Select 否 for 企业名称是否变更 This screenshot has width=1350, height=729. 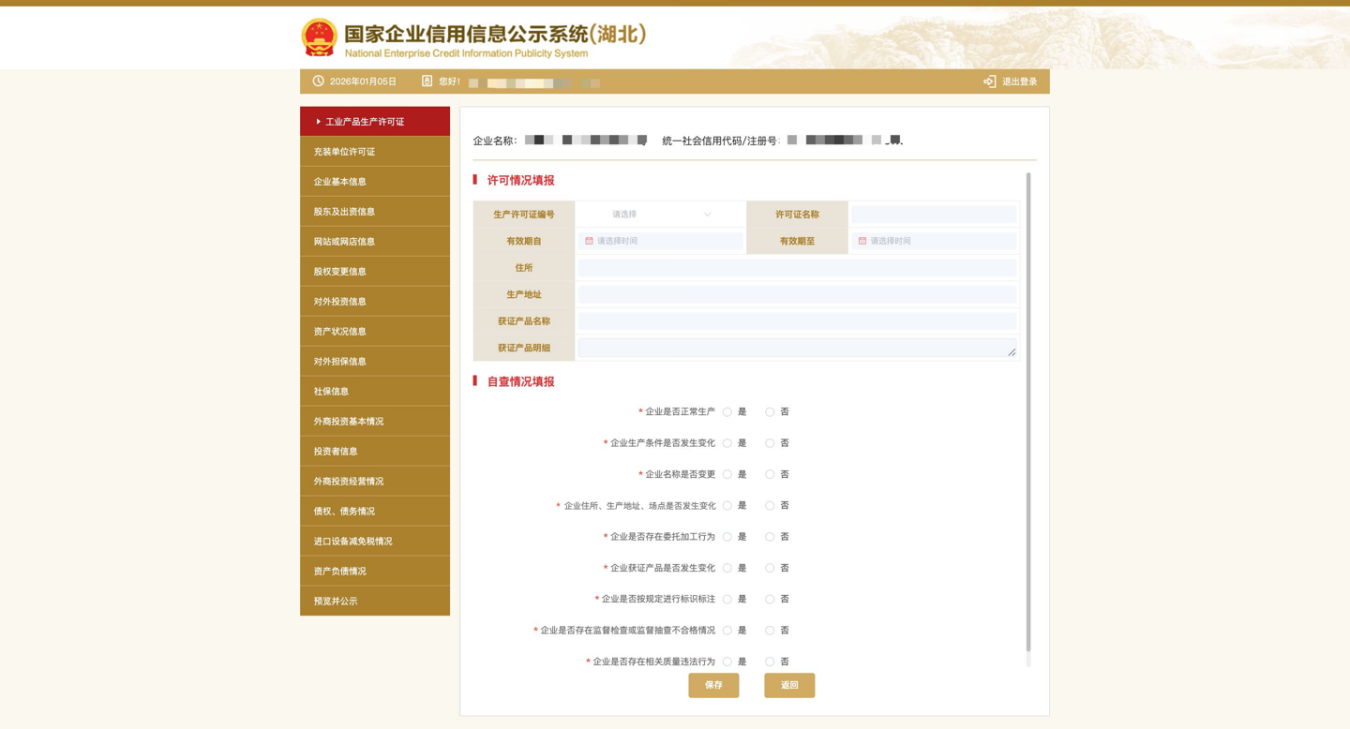(x=770, y=475)
